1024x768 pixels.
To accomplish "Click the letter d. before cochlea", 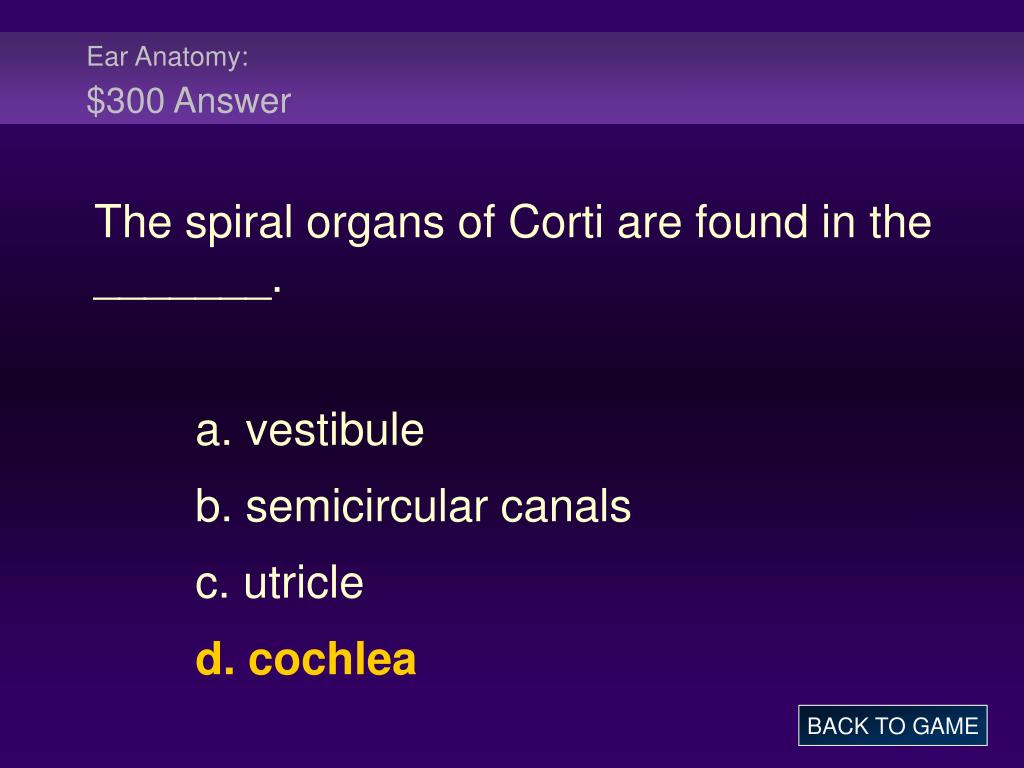I will [215, 658].
